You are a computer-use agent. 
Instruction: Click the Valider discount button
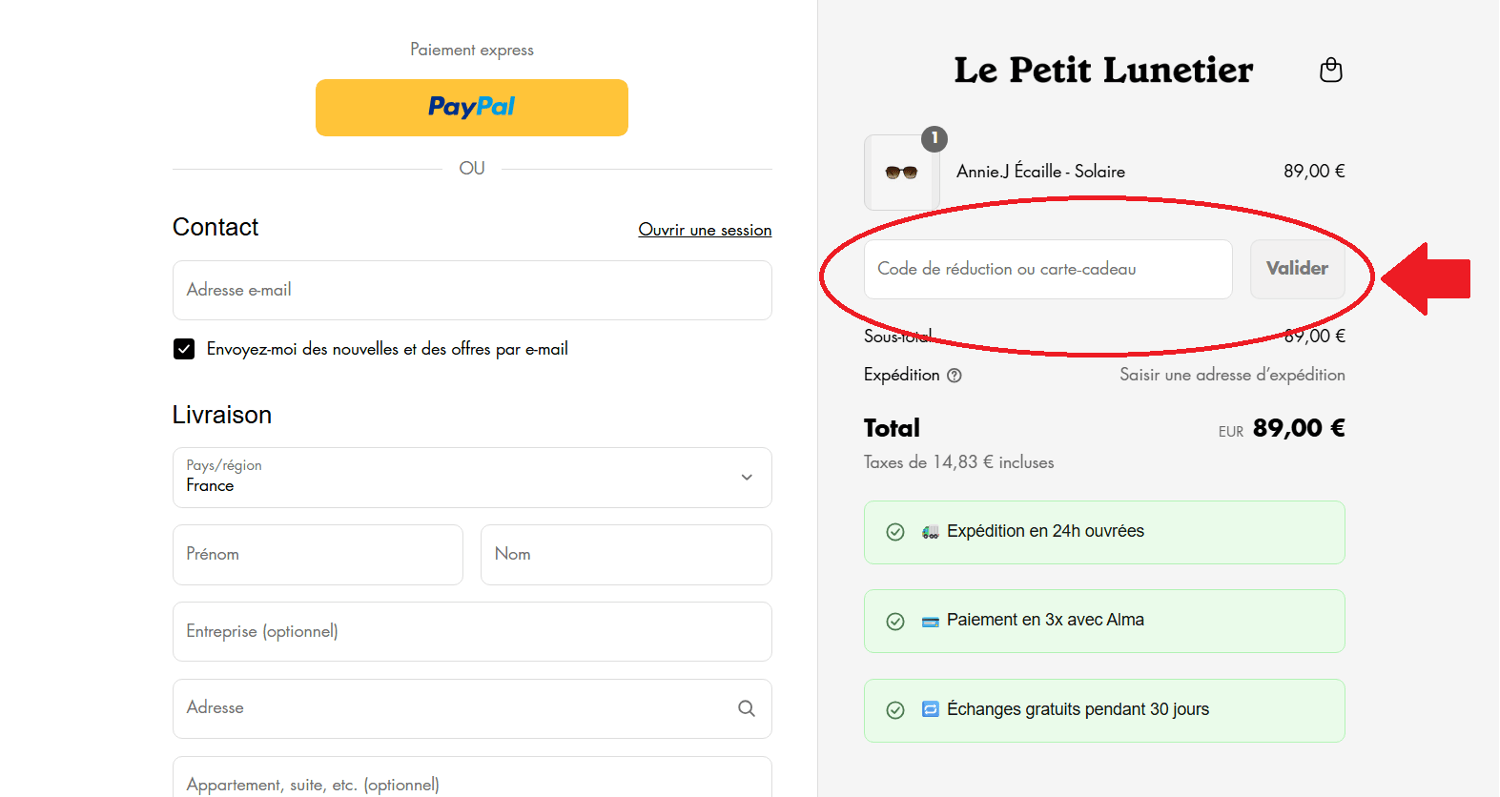click(x=1296, y=268)
